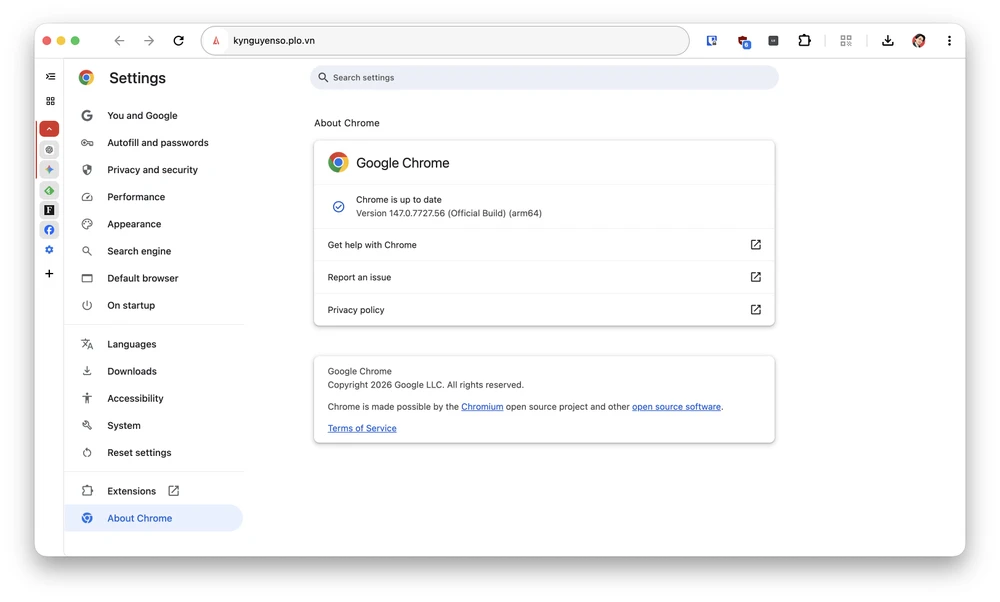1000x602 pixels.
Task: Open the Extensions puzzle piece menu
Action: pos(804,40)
